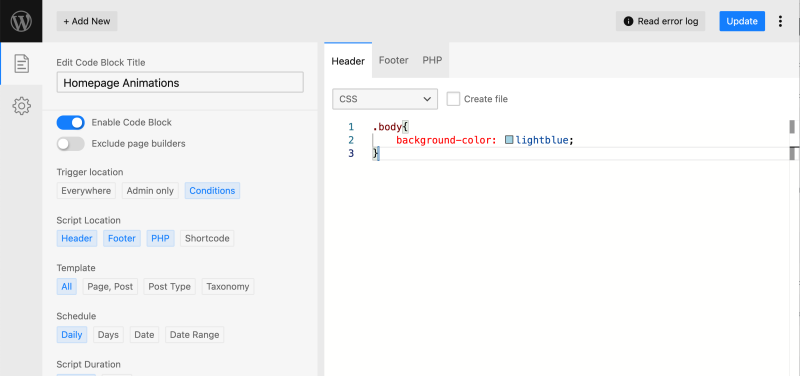The image size is (800, 376).
Task: Click line number 1 in editor gutter
Action: pyautogui.click(x=351, y=127)
